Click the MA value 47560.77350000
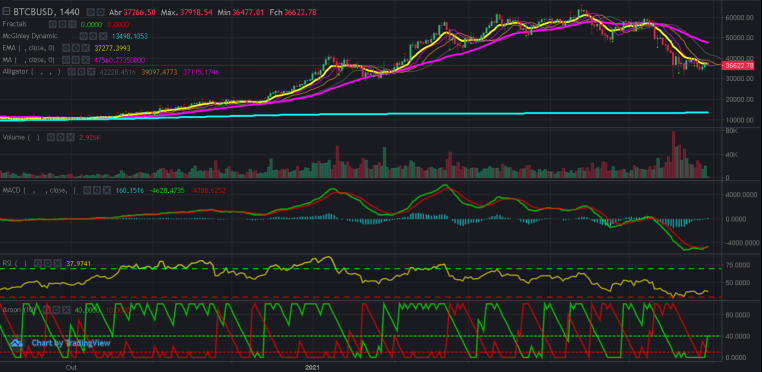 [x=120, y=60]
